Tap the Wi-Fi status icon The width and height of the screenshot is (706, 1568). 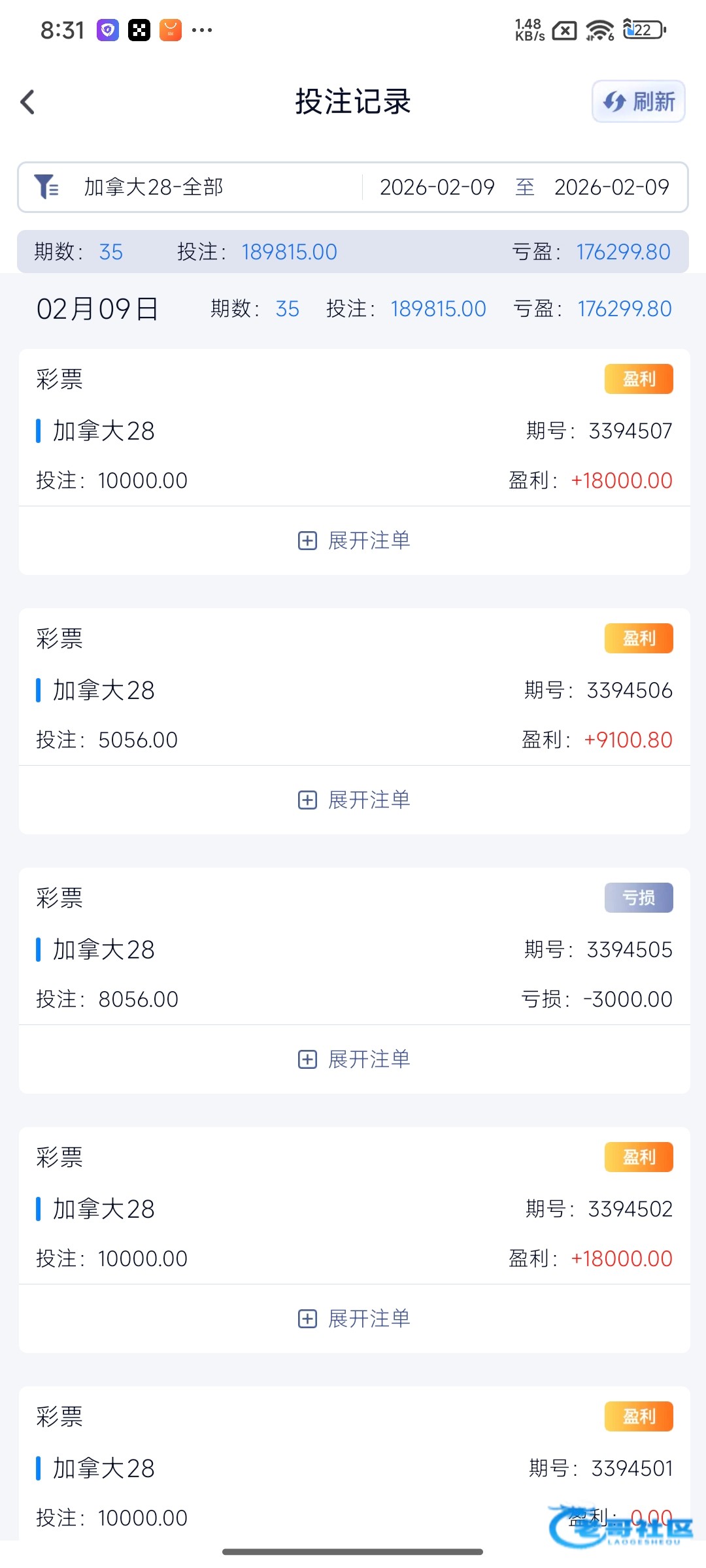599,30
